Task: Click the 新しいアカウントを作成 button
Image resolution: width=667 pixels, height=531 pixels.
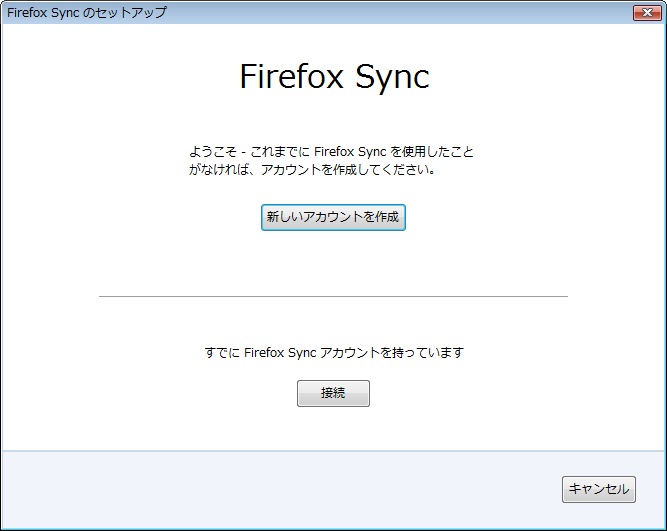Action: 333,217
